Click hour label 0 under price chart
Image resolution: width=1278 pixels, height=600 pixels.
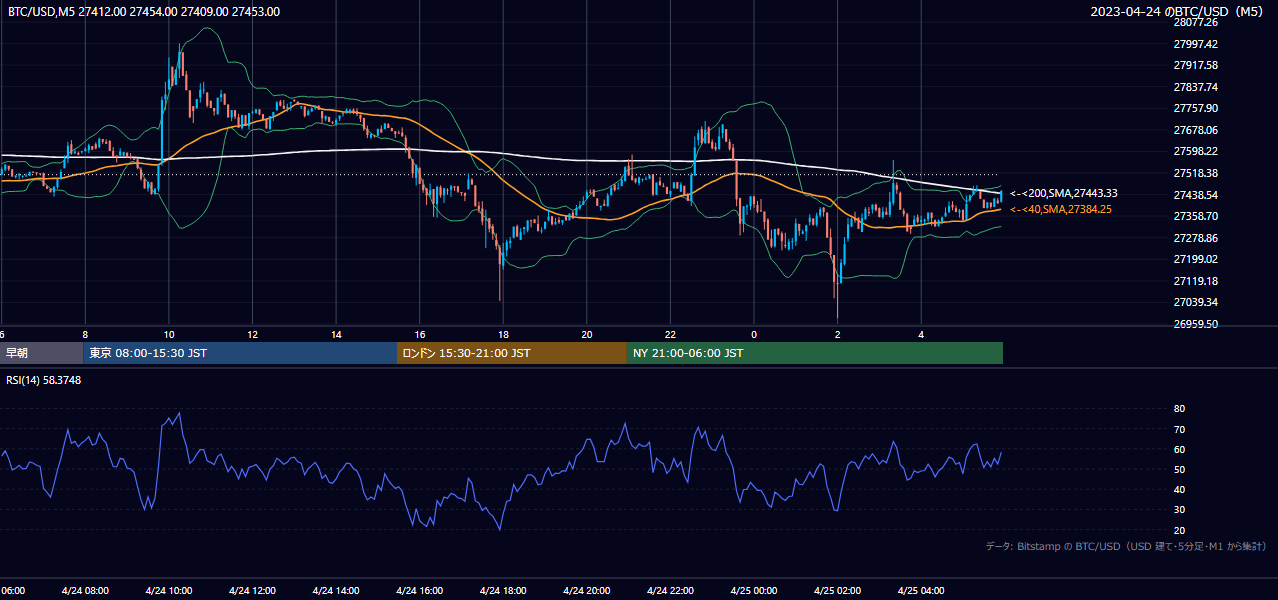tap(754, 334)
